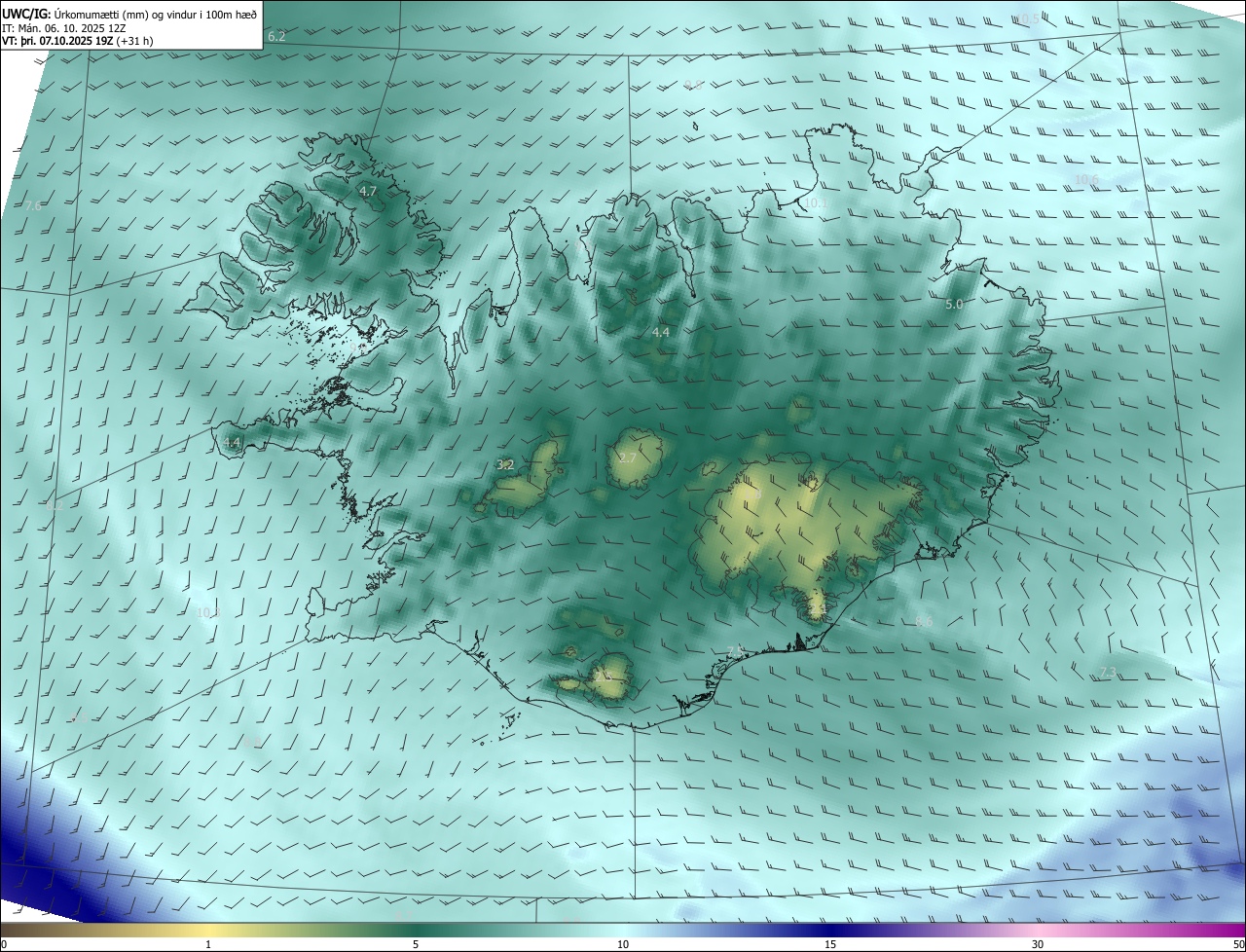Image resolution: width=1246 pixels, height=952 pixels.
Task: Click the 10.1 value label on the northeast coast
Action: point(815,202)
